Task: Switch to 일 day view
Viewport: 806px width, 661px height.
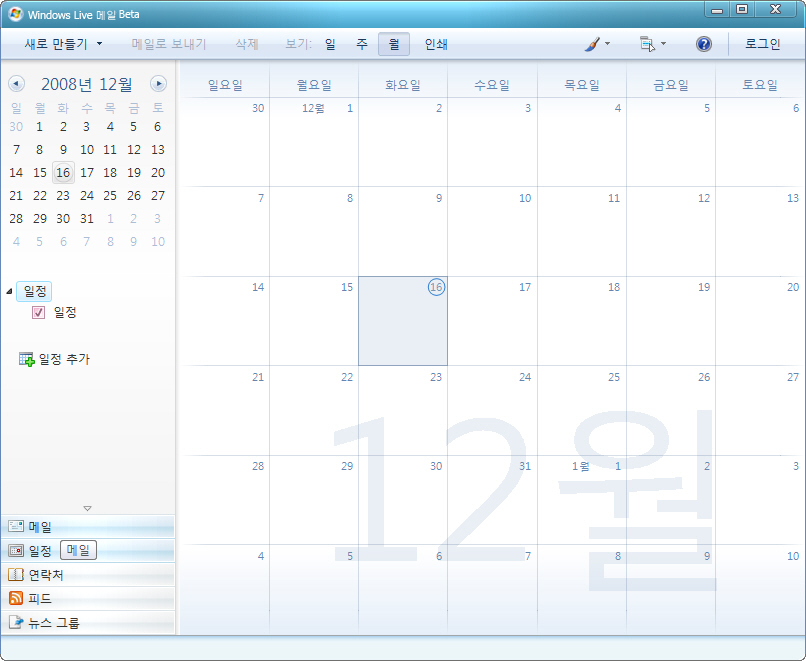Action: point(330,44)
